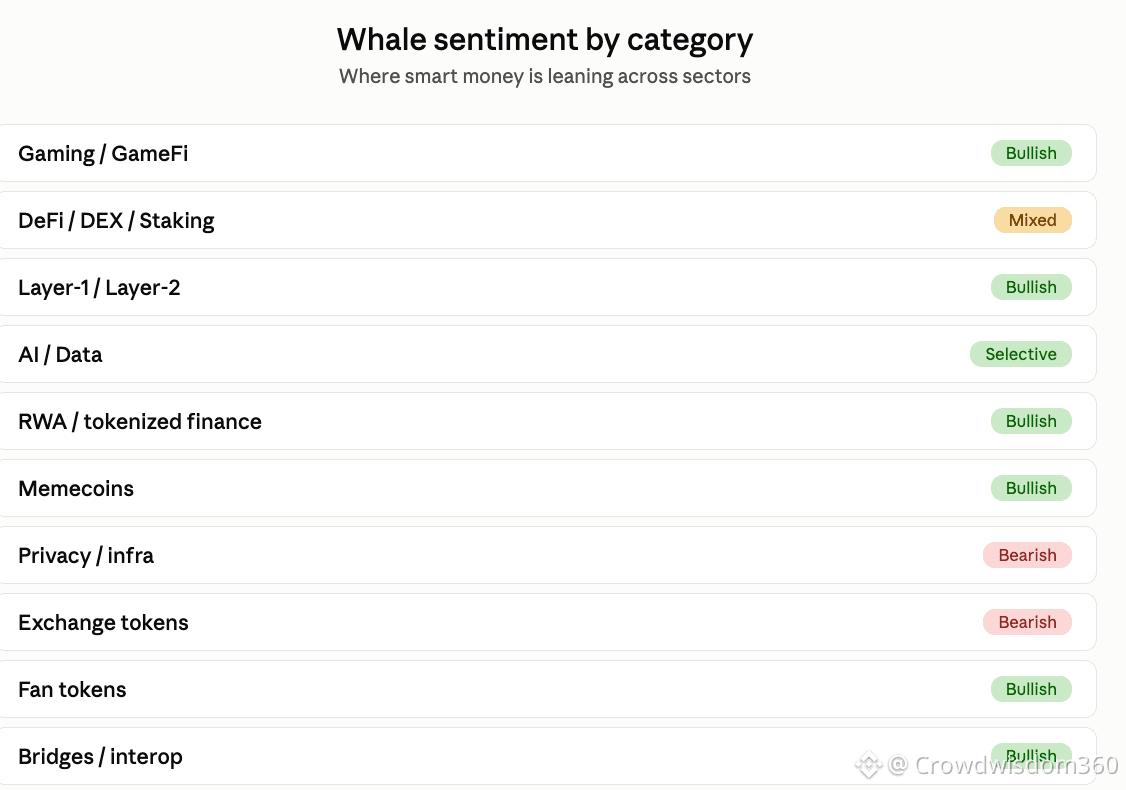Open the DeFi / DEX / Staking row

pyautogui.click(x=548, y=220)
